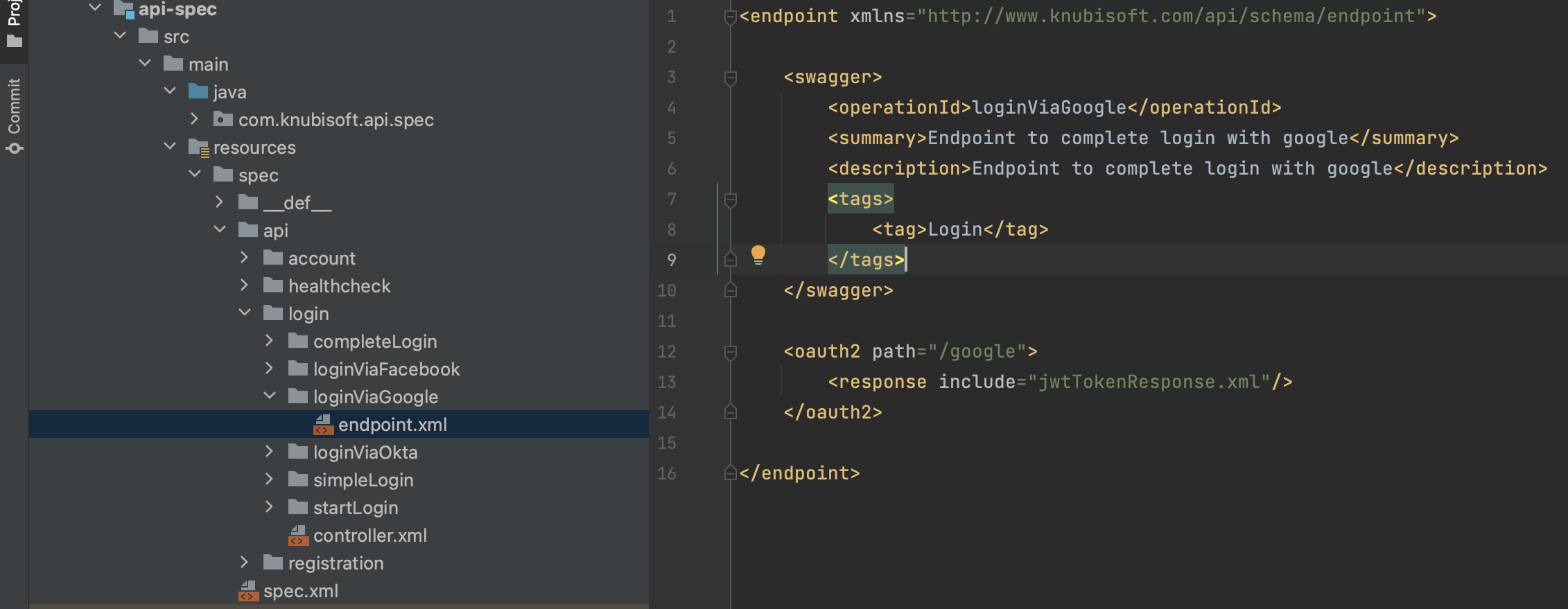Viewport: 1568px width, 609px height.
Task: Click the java source folder icon
Action: click(x=198, y=91)
